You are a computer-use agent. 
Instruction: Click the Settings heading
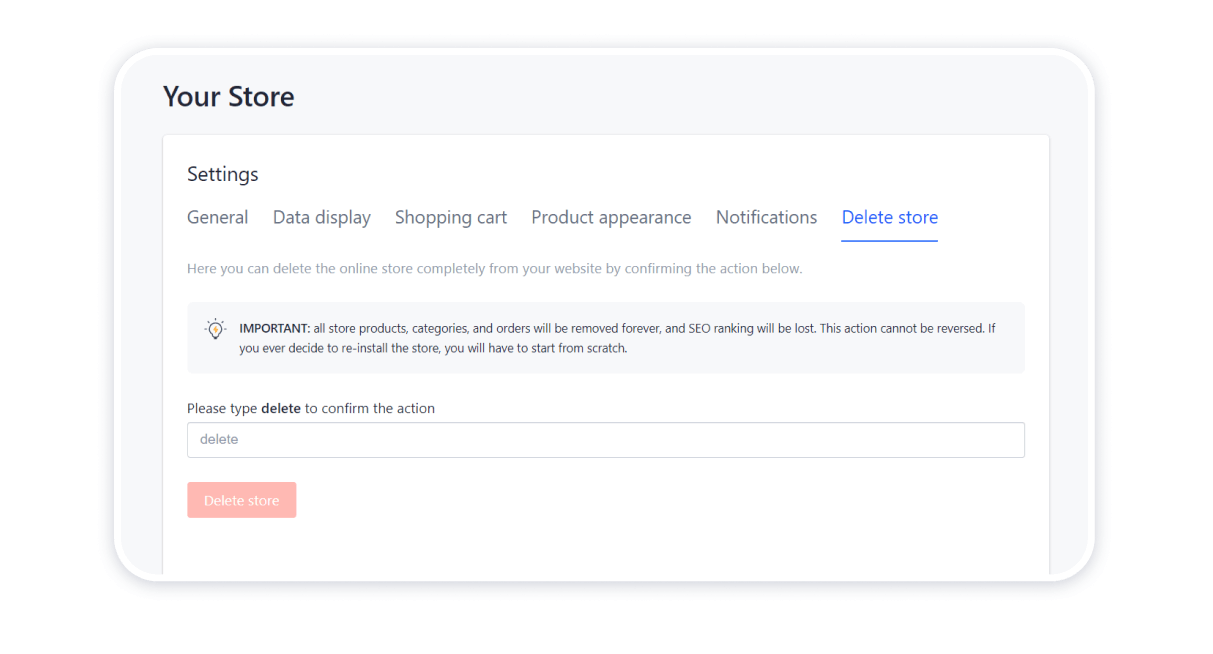click(x=222, y=174)
